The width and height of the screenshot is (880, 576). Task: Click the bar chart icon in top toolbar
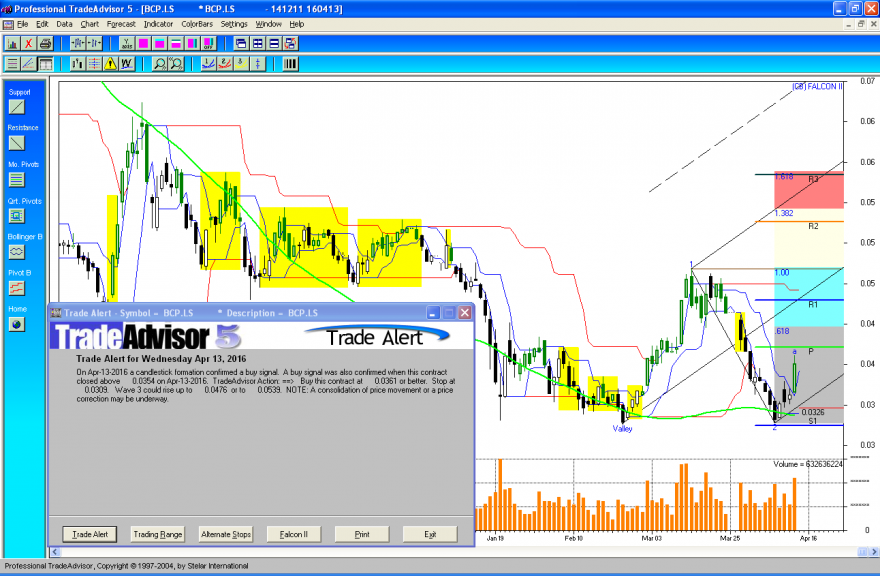click(12, 43)
